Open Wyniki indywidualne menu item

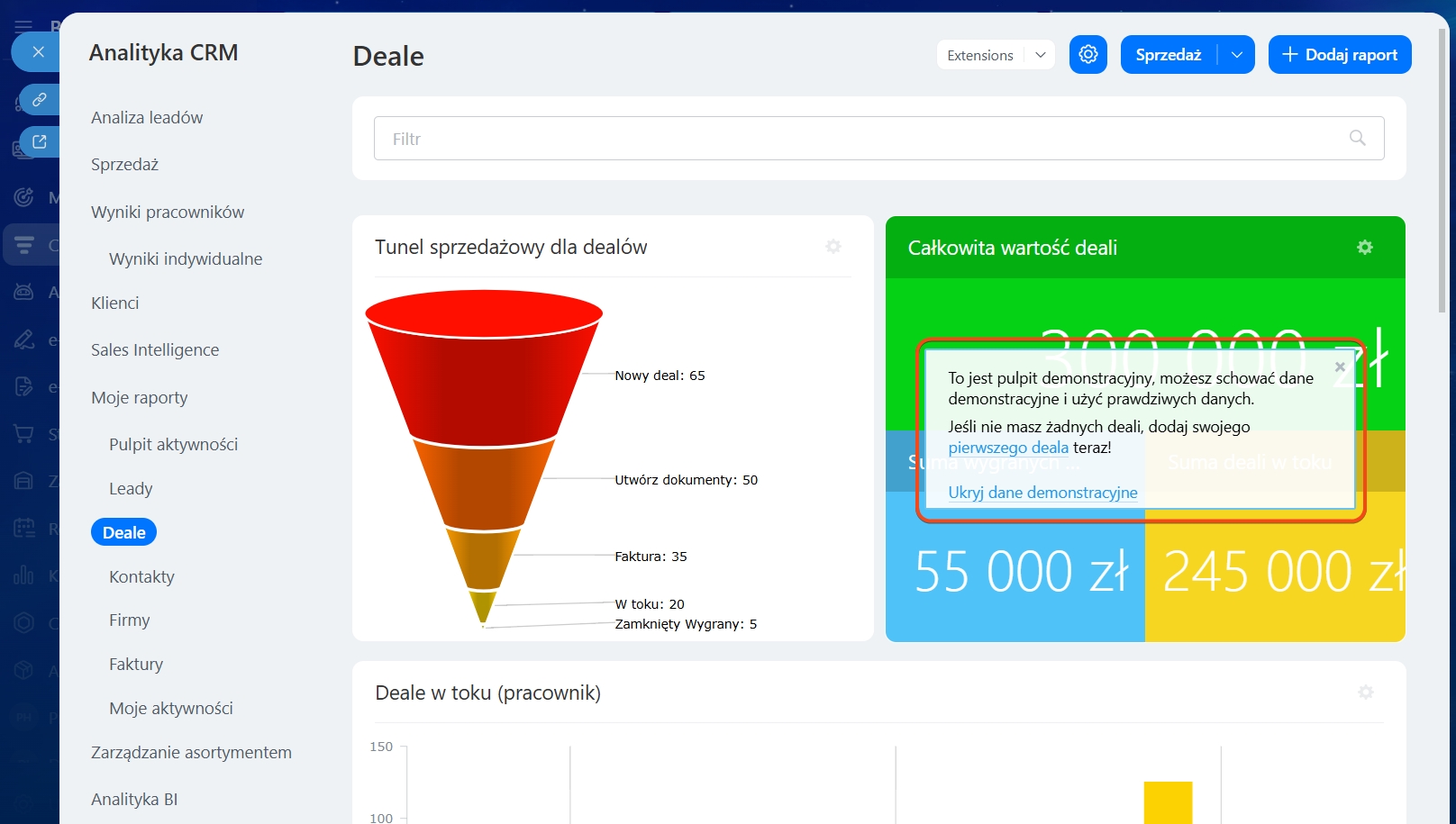pyautogui.click(x=186, y=259)
